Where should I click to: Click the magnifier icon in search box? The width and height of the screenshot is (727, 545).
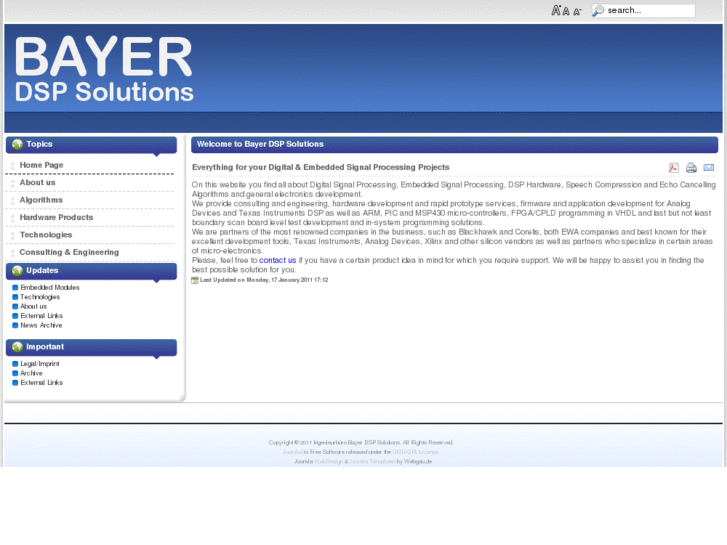click(x=599, y=10)
